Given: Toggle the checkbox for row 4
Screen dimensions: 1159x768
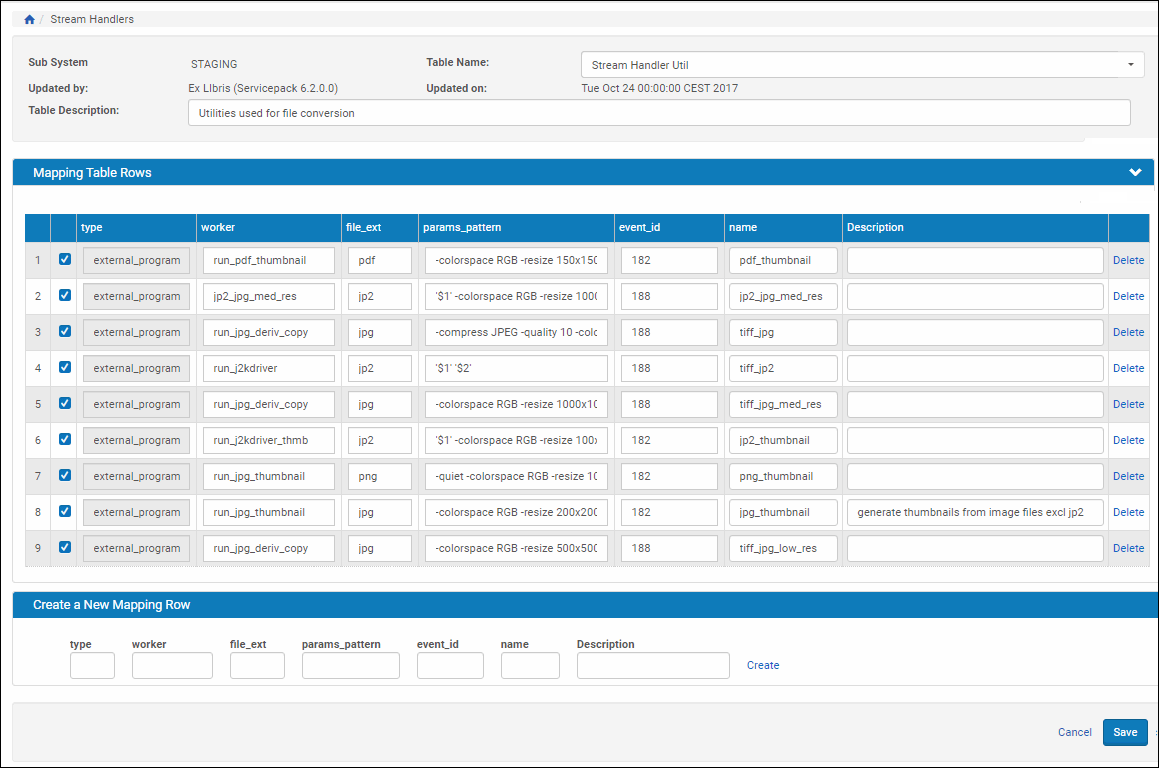Looking at the screenshot, I should point(65,368).
